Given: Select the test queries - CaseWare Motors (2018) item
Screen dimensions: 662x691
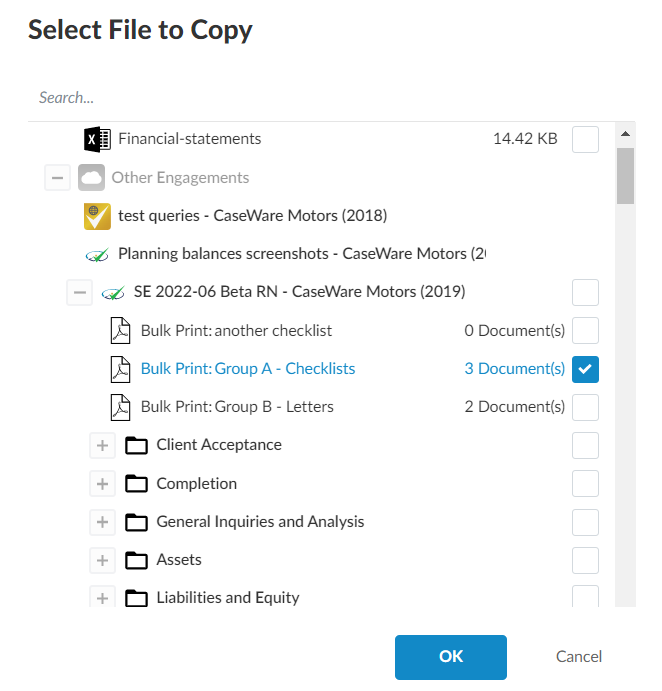Looking at the screenshot, I should pos(252,216).
